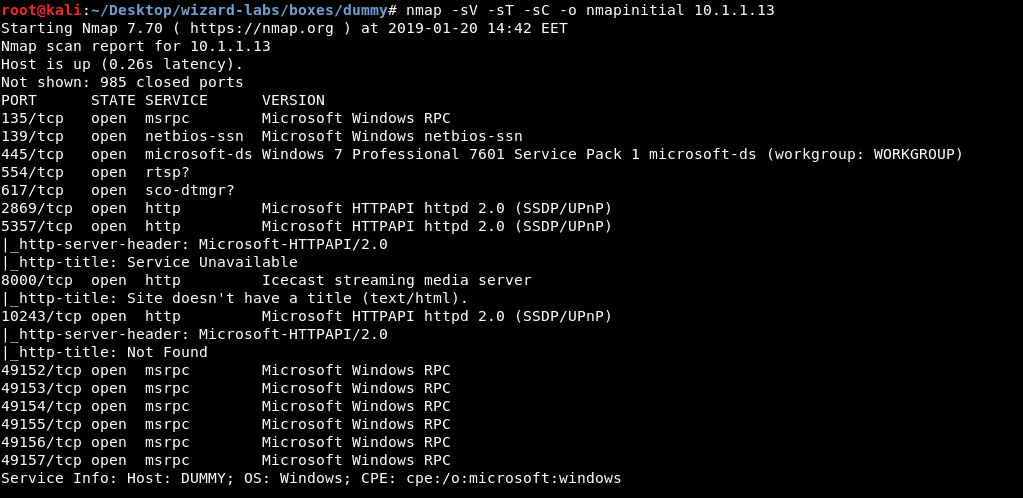Click the wizard-labs/boxes/dummy path in prompt
Screen dimensions: 1023x498
[x=252, y=10]
